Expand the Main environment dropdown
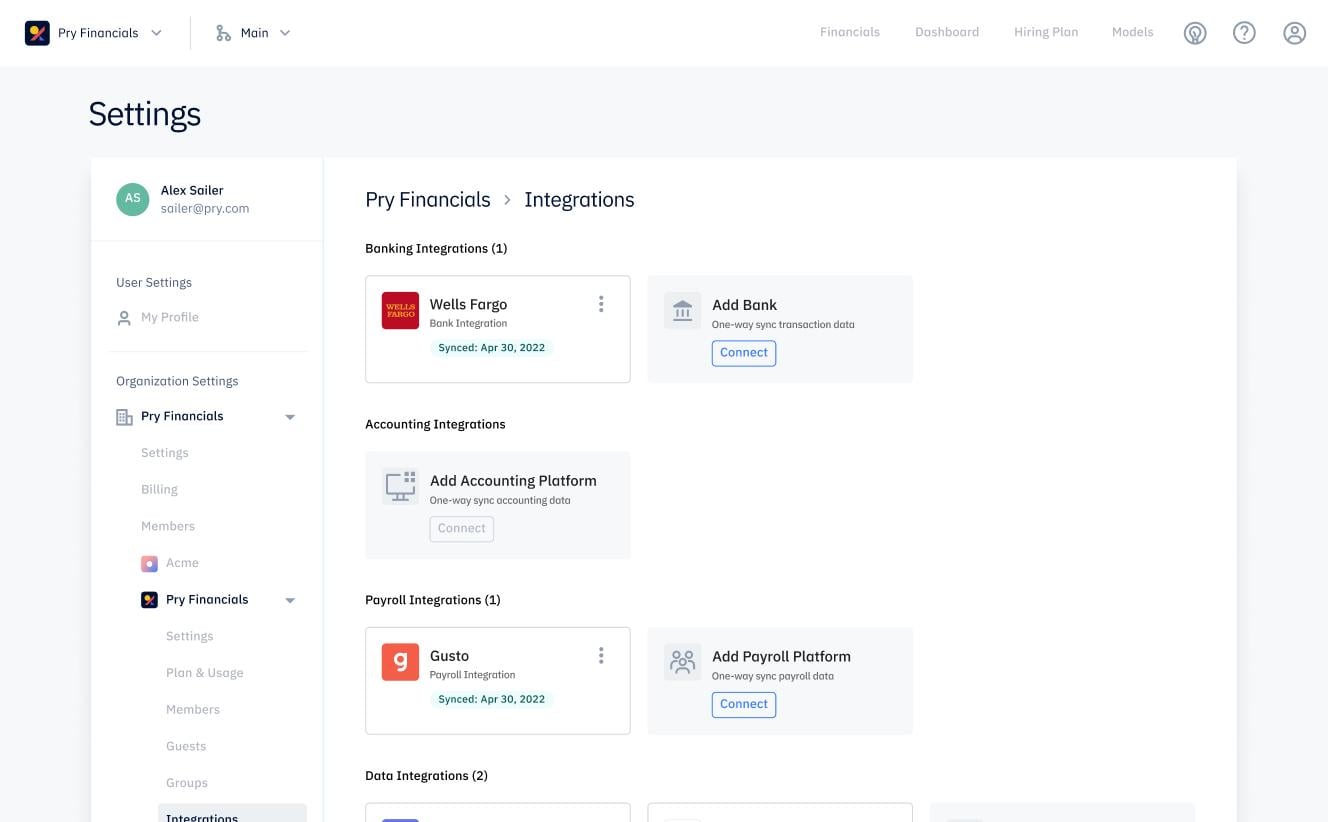 point(286,32)
